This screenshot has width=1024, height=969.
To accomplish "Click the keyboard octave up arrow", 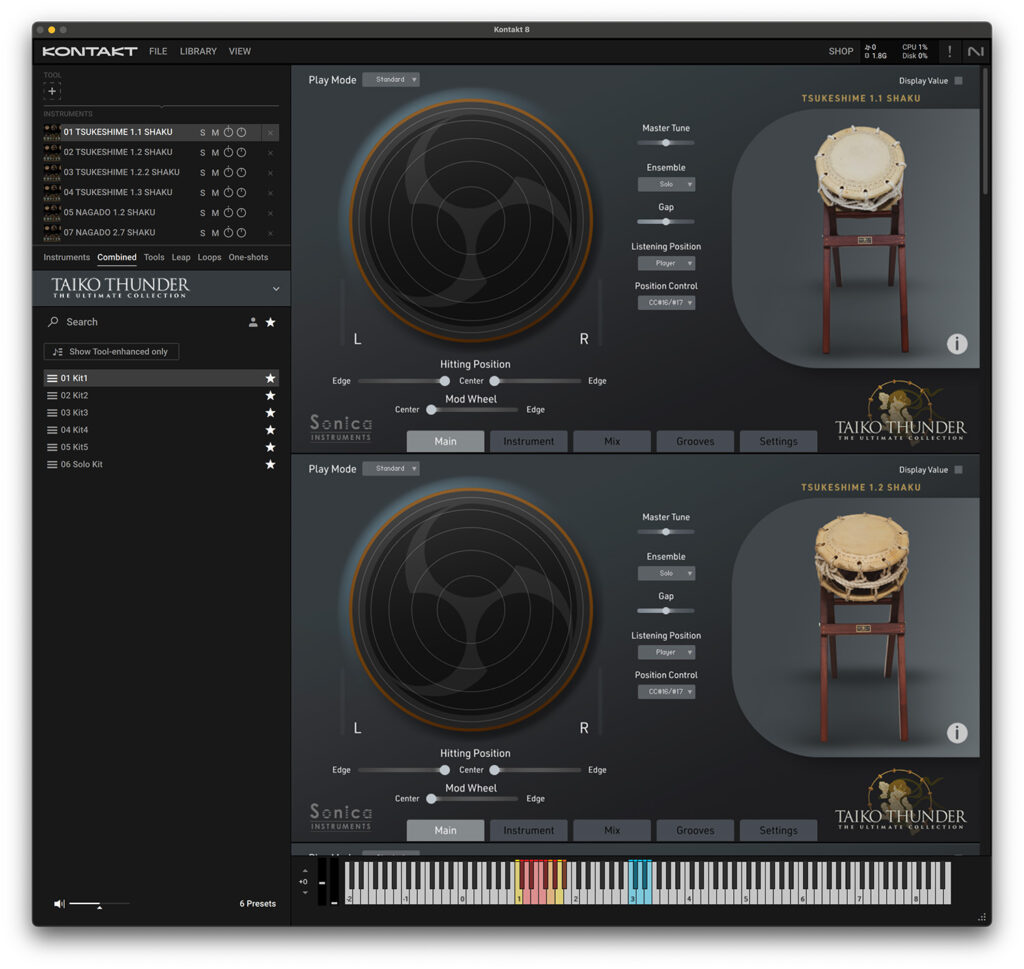I will 304,871.
